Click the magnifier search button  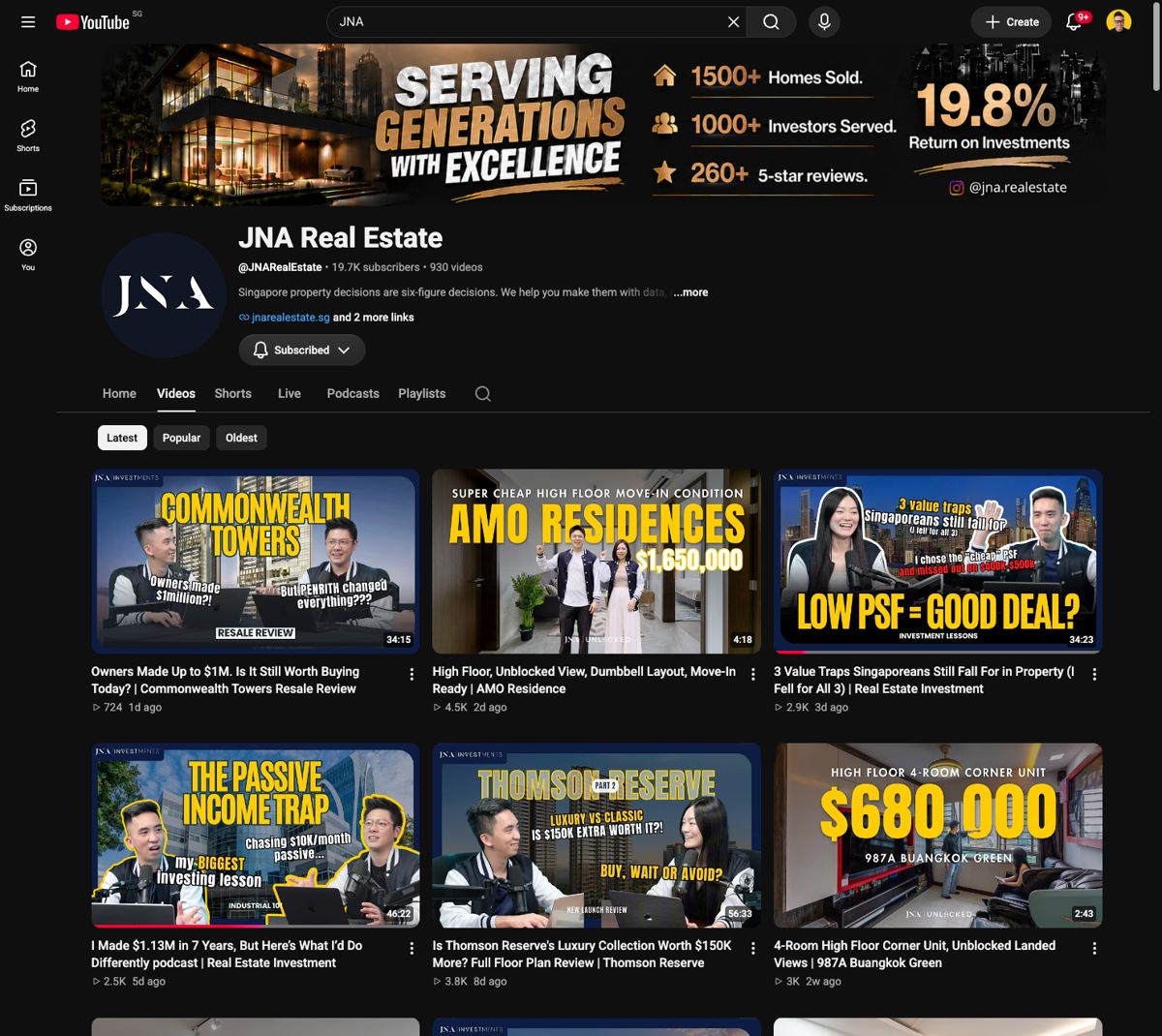pos(771,21)
